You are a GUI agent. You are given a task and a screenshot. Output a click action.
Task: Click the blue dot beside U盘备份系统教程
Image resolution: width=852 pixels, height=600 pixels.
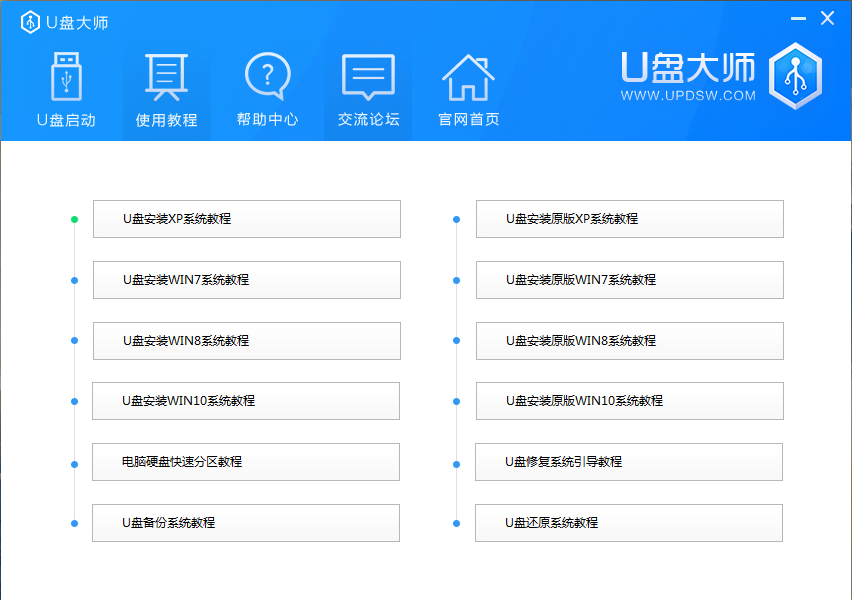pos(72,522)
